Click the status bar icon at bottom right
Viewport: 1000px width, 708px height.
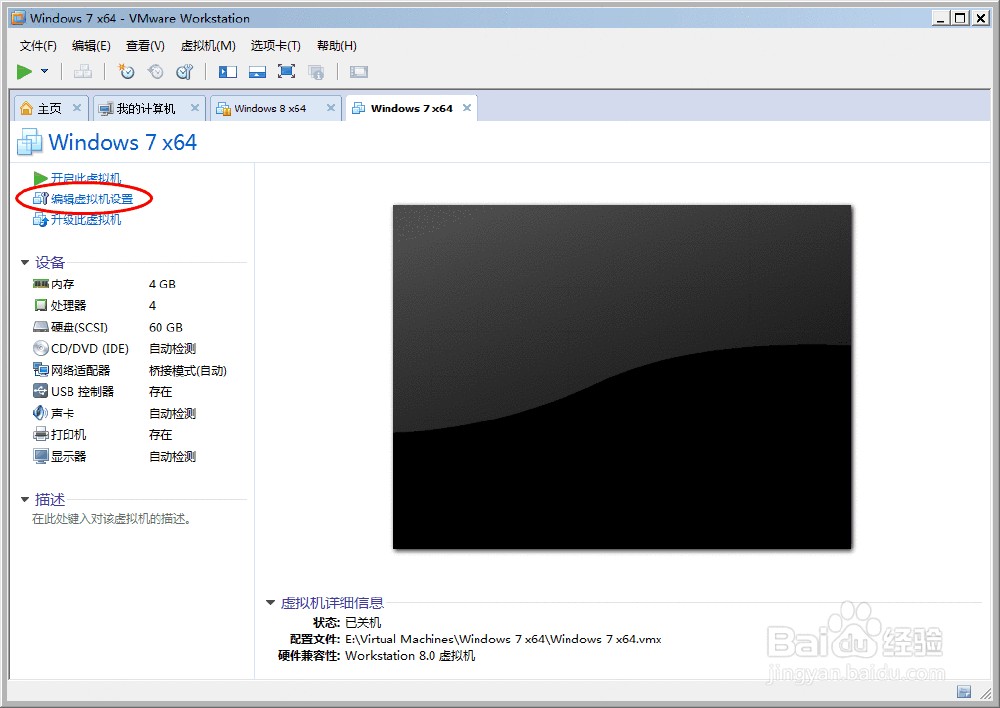[964, 692]
